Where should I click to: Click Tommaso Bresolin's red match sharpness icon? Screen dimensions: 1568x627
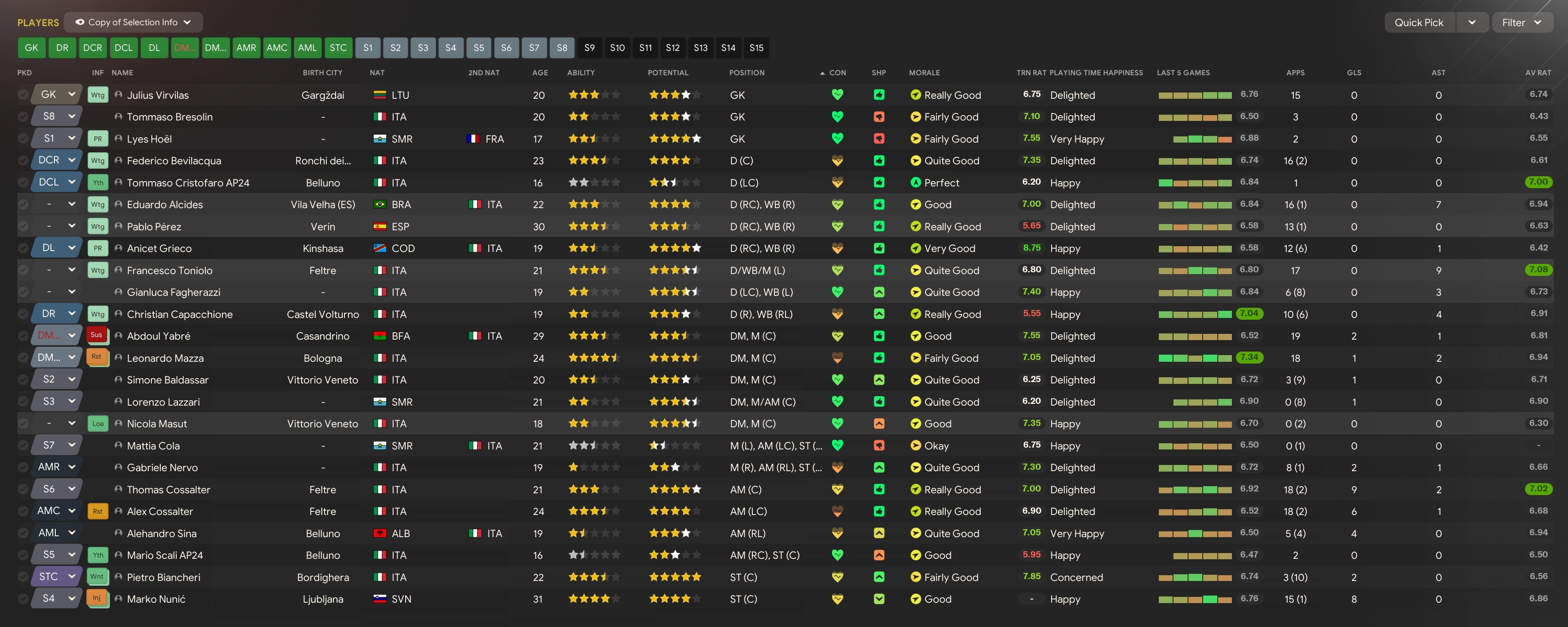click(879, 117)
